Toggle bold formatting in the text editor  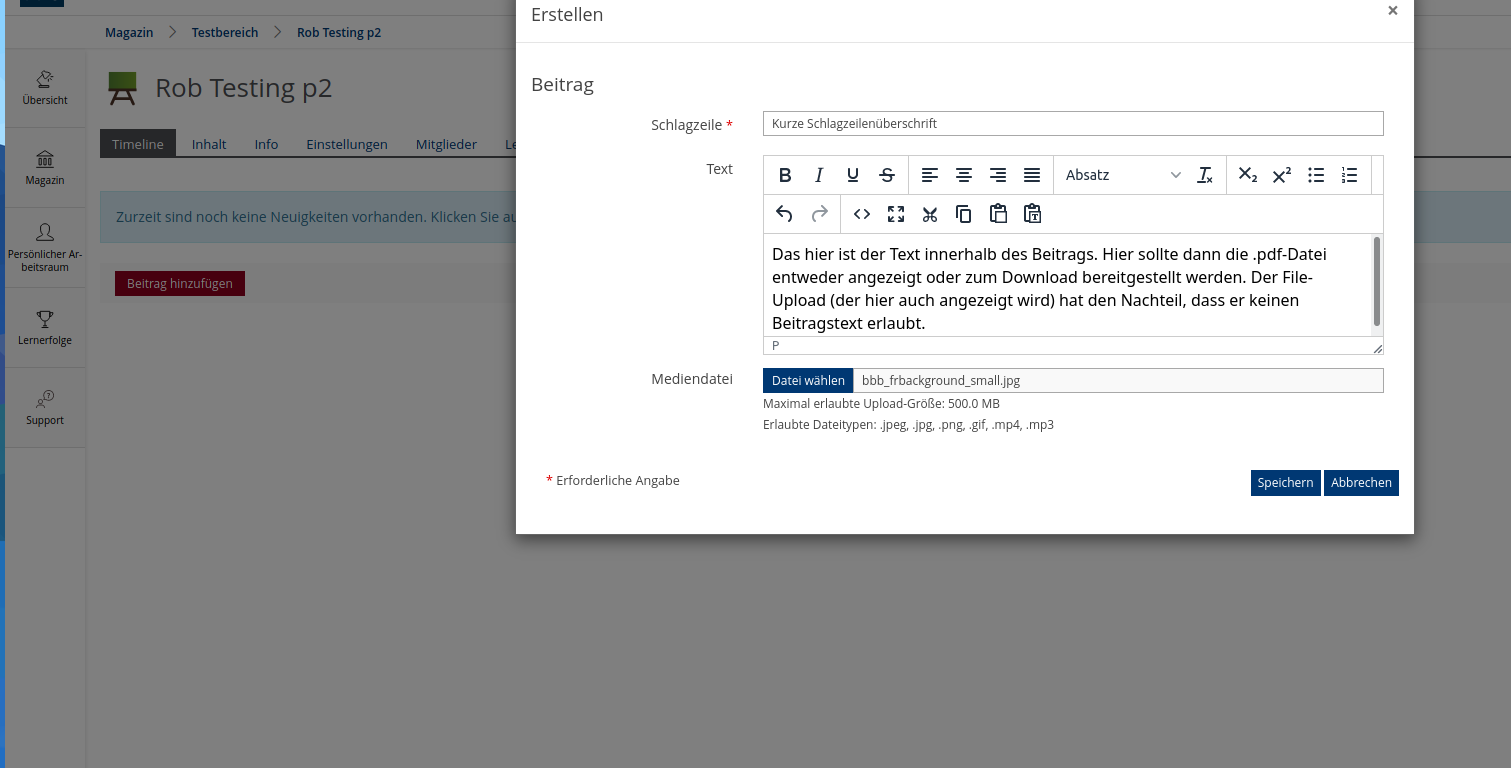click(785, 175)
